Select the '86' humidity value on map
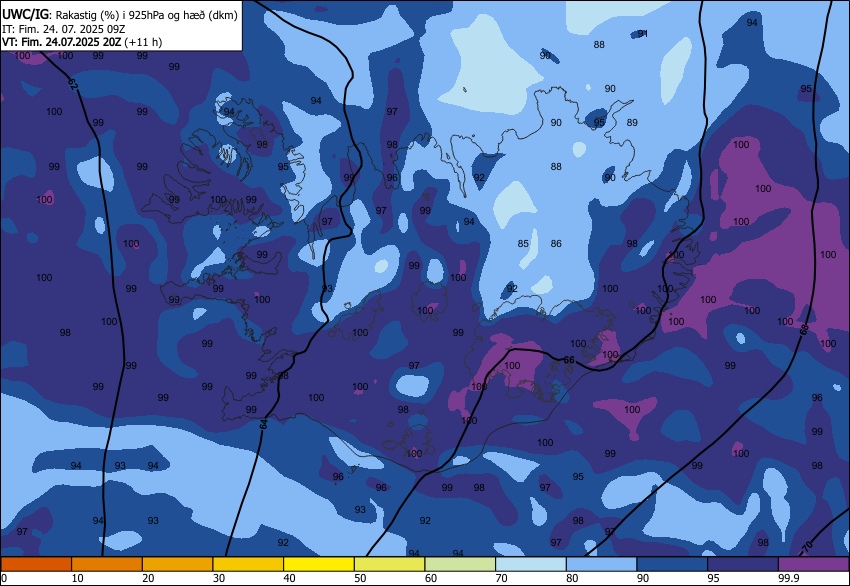 [x=556, y=243]
